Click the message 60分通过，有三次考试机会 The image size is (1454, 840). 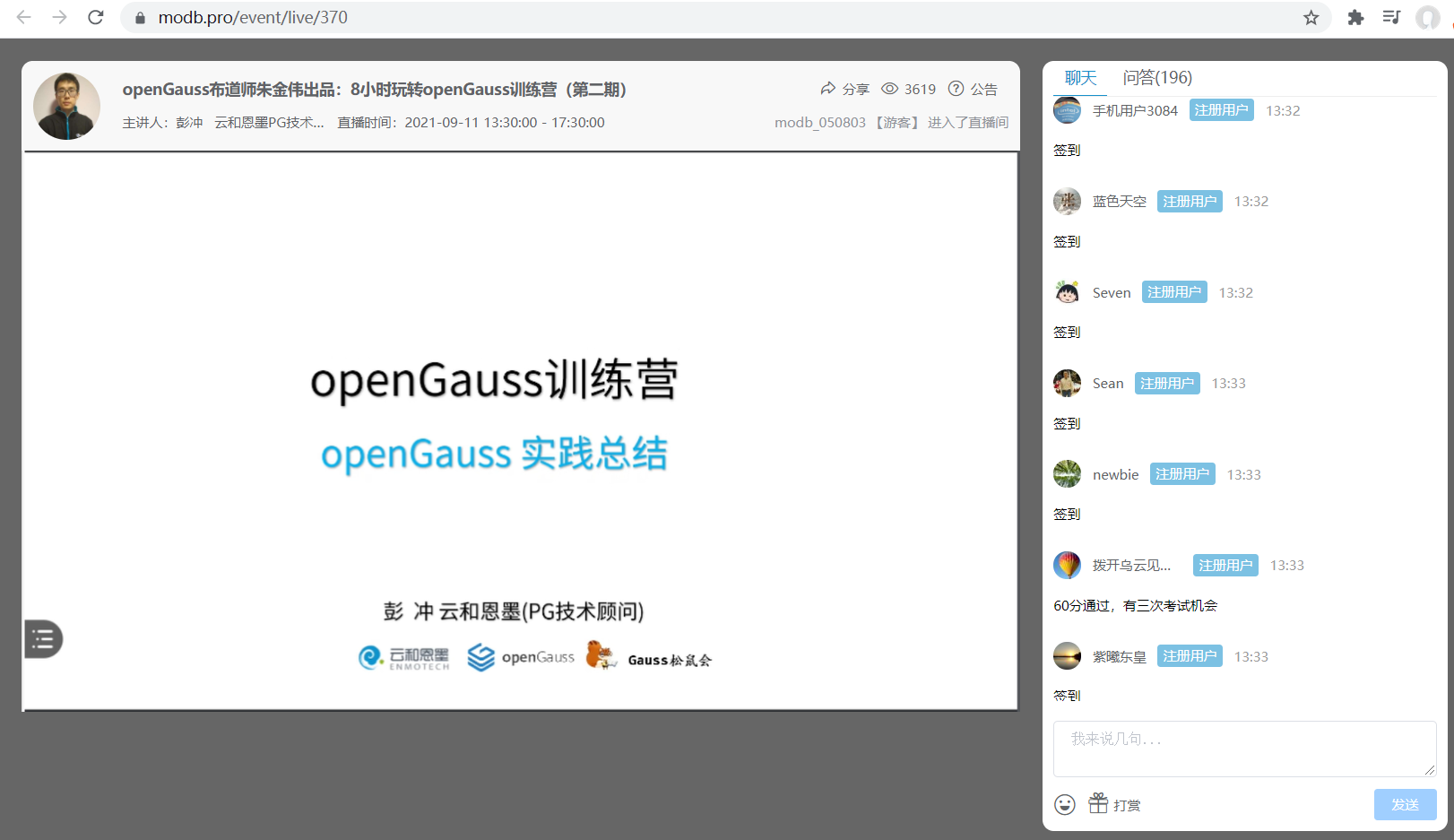[x=1136, y=605]
